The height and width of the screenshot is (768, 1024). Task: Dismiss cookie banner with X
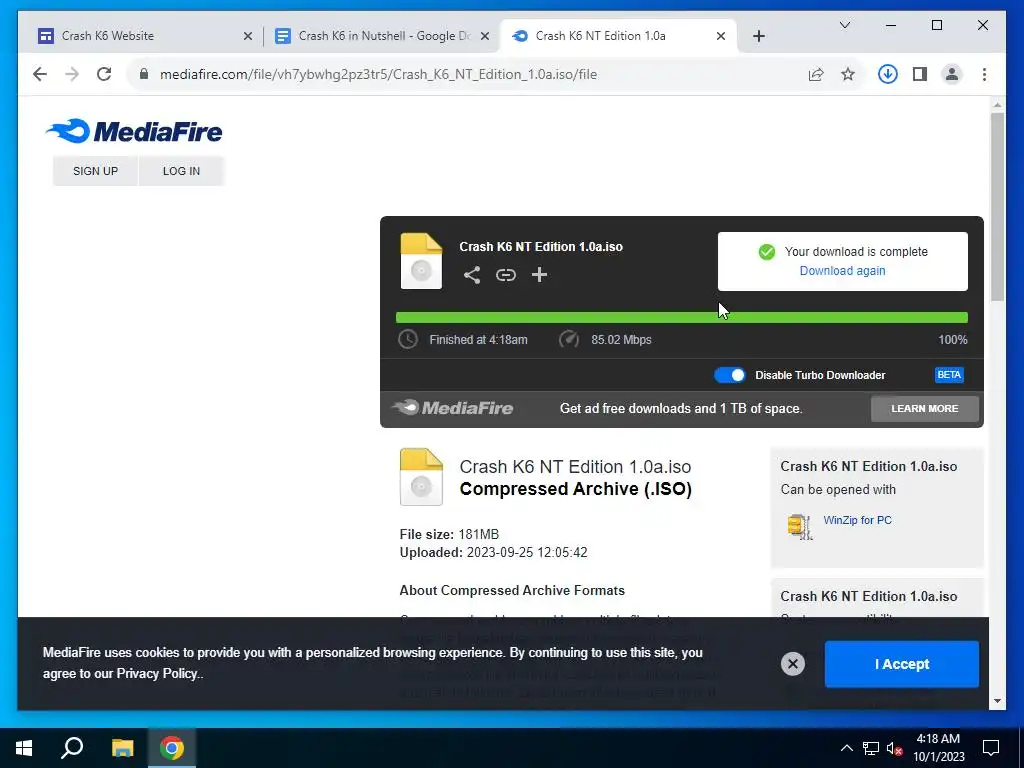tap(793, 664)
